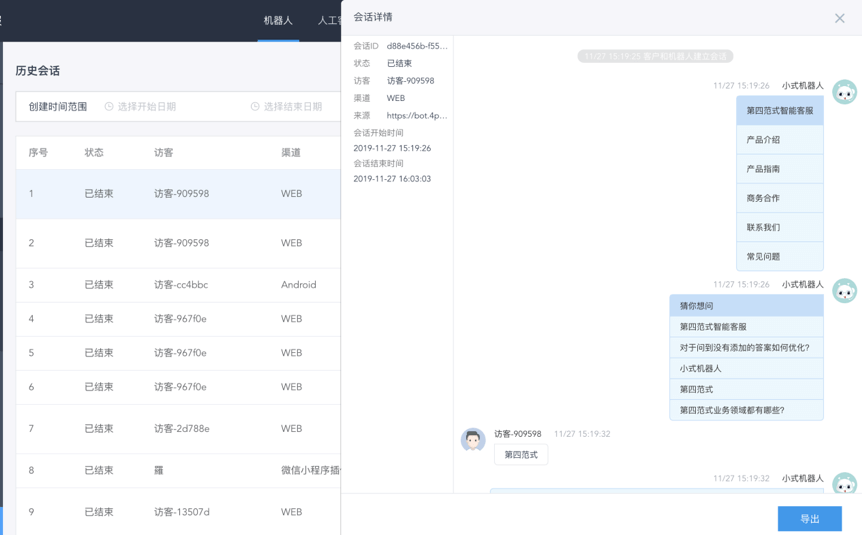Click the 导出 export button
Screen dimensions: 862x535
click(809, 519)
